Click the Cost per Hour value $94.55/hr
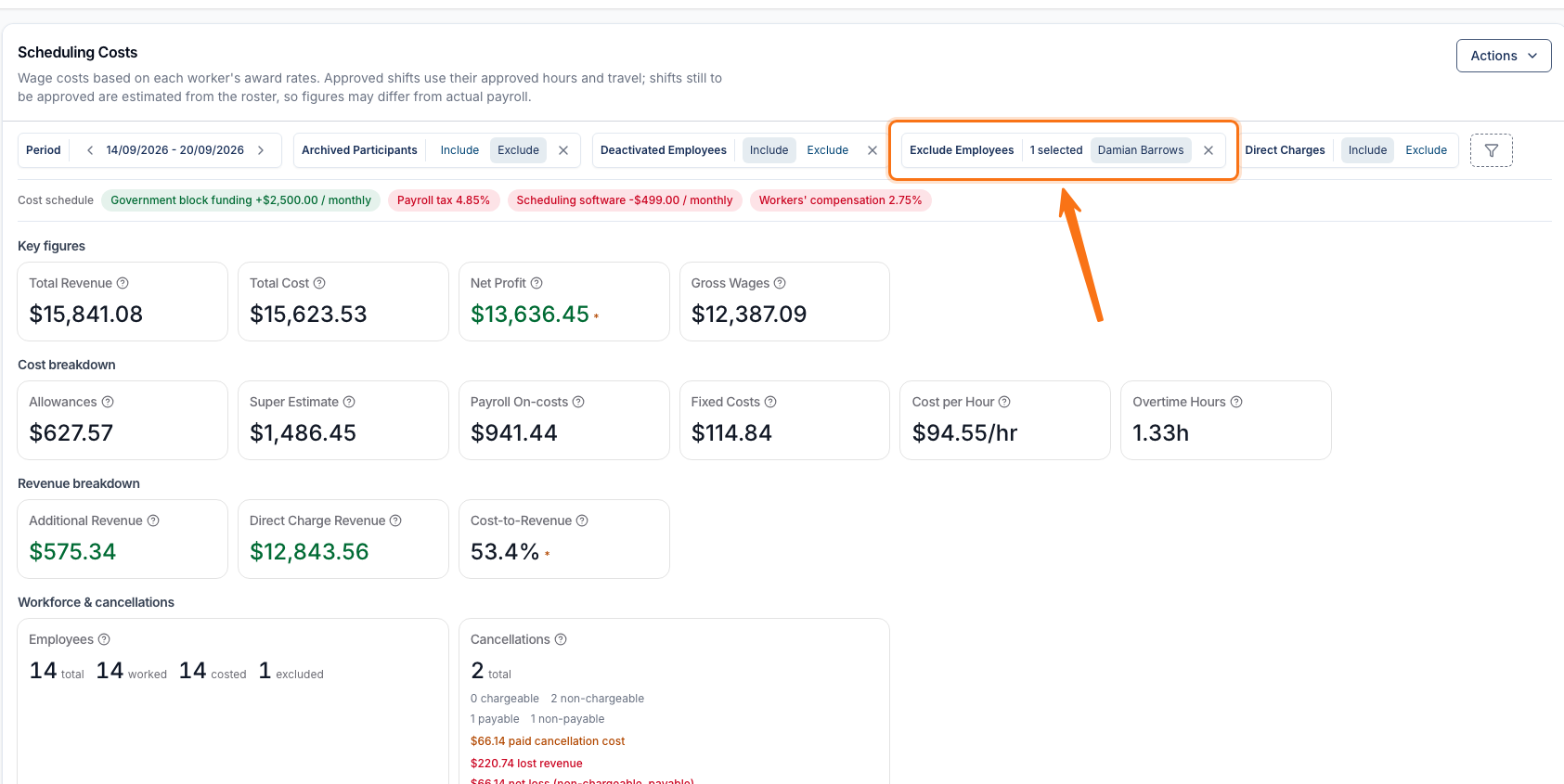Screen dimensions: 1564x784 [965, 433]
